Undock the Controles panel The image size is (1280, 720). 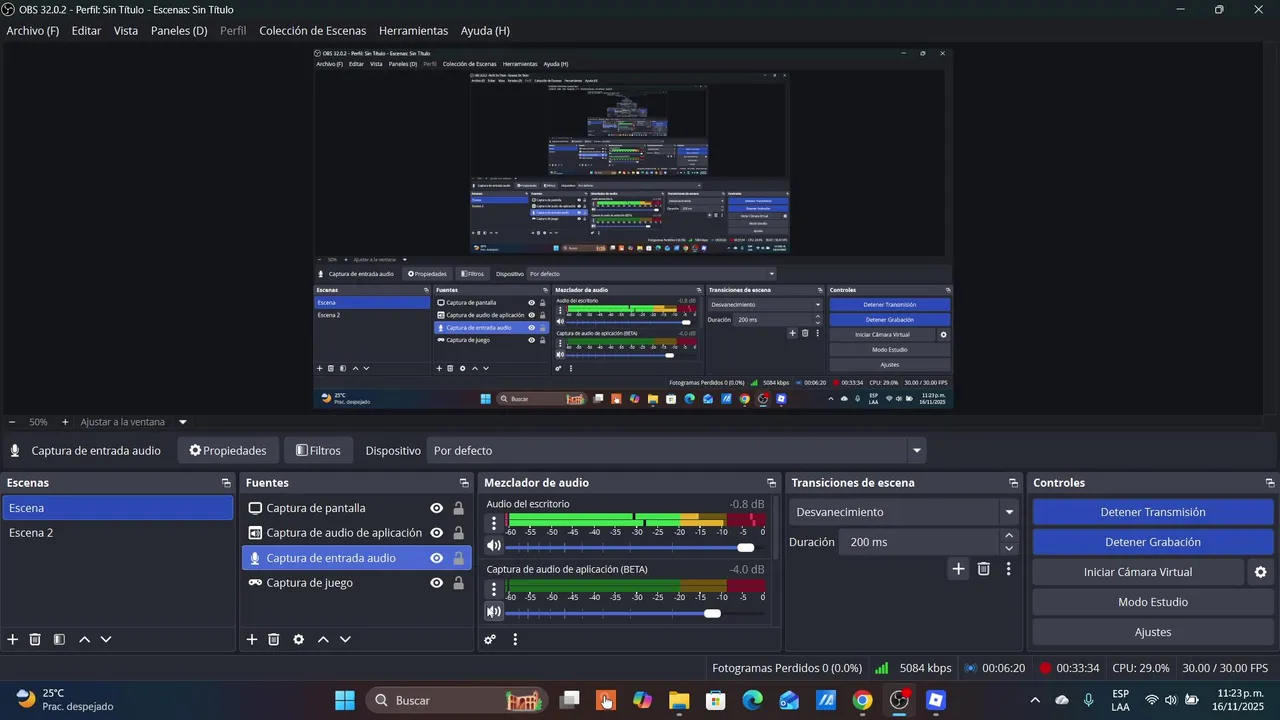pyautogui.click(x=1270, y=483)
